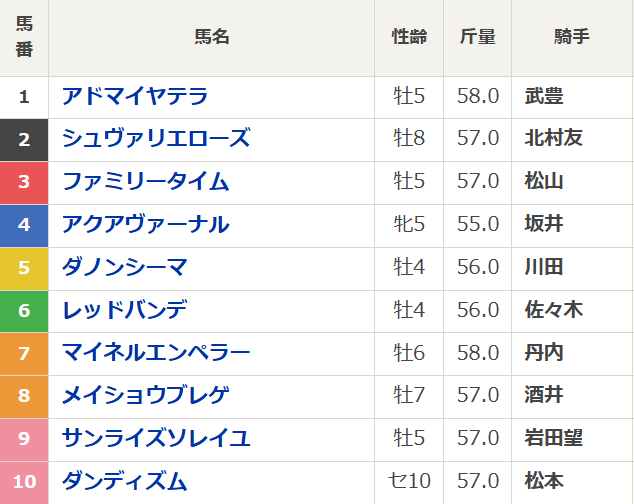Open horse link アドマイヤテラ

pyautogui.click(x=135, y=96)
